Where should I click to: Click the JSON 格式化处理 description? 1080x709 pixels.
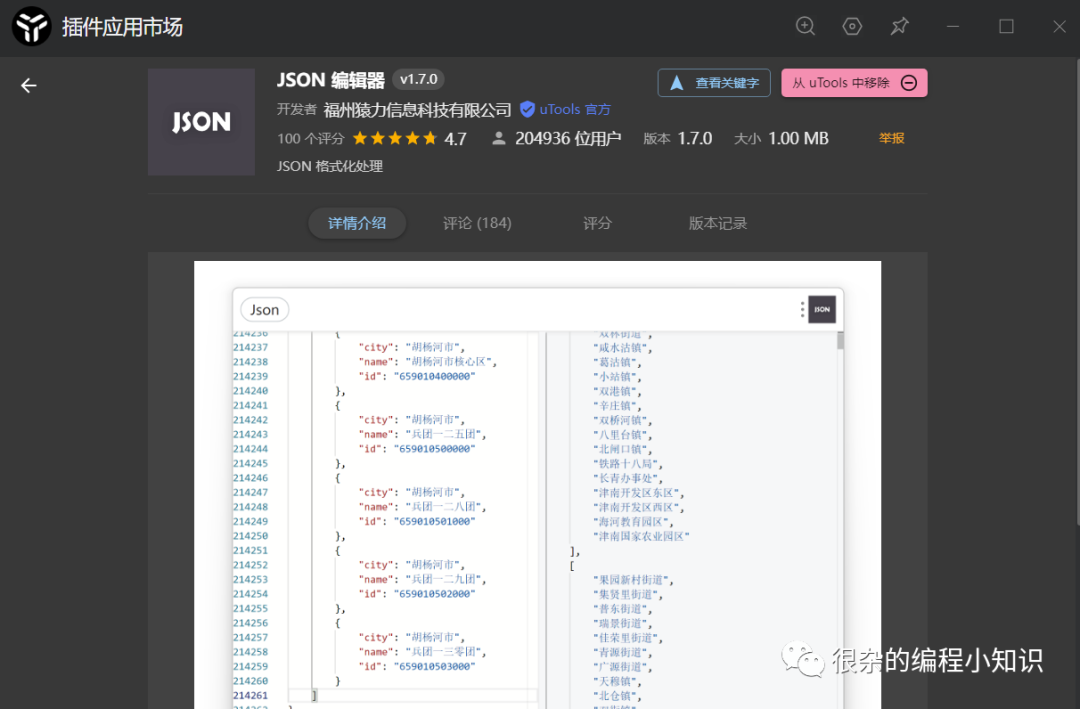coord(329,166)
